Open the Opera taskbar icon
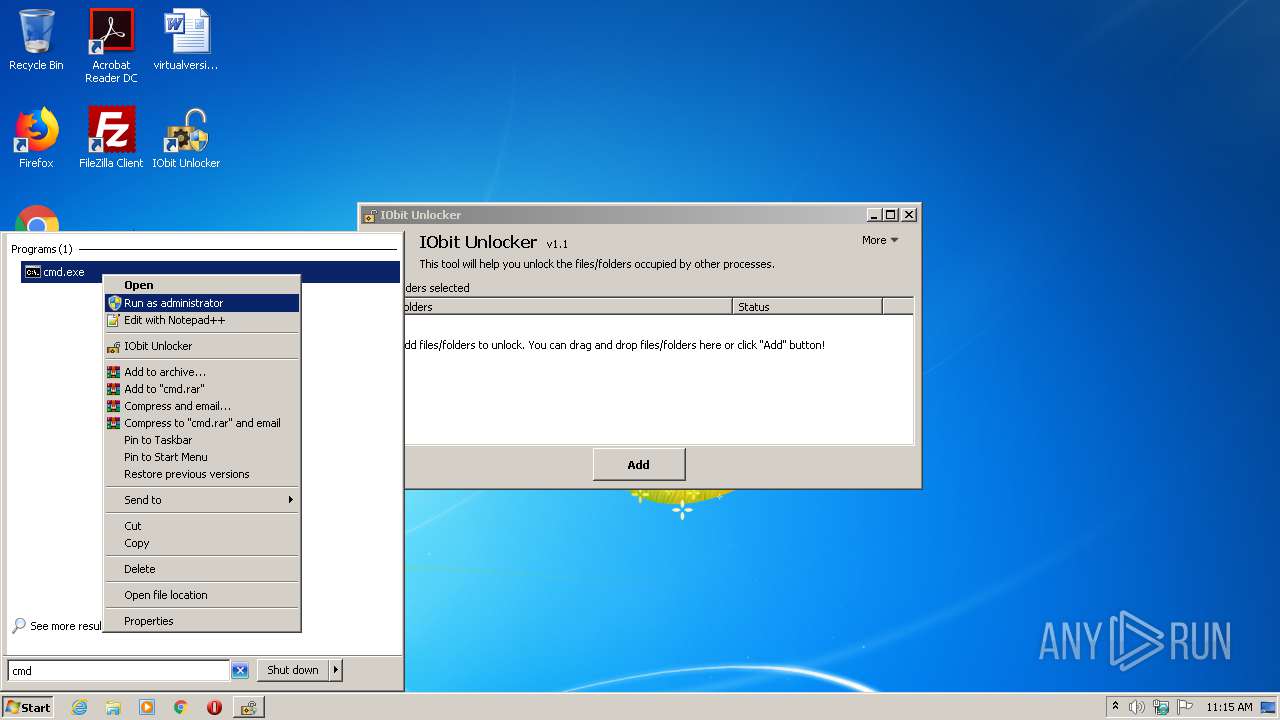 [214, 707]
